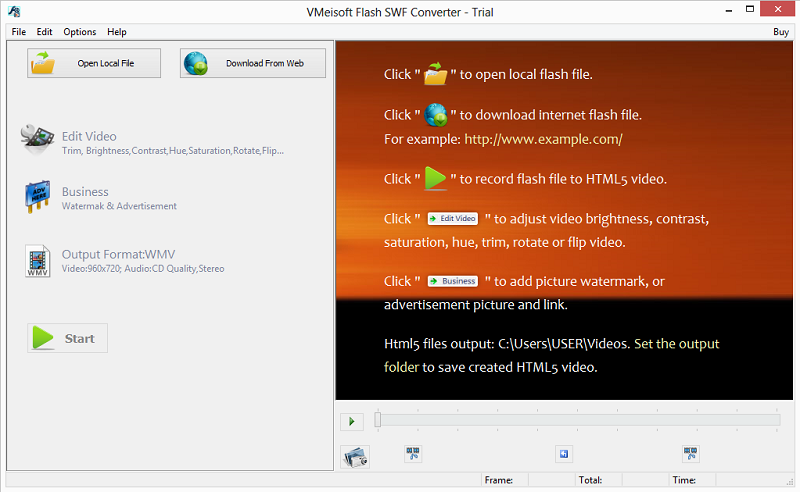The height and width of the screenshot is (492, 800).
Task: Open Output Format:WMV settings
Action: [x=118, y=254]
